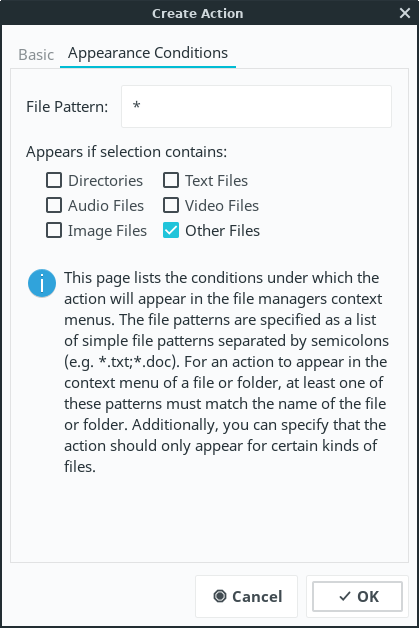Cancel the action creation

pyautogui.click(x=246, y=596)
